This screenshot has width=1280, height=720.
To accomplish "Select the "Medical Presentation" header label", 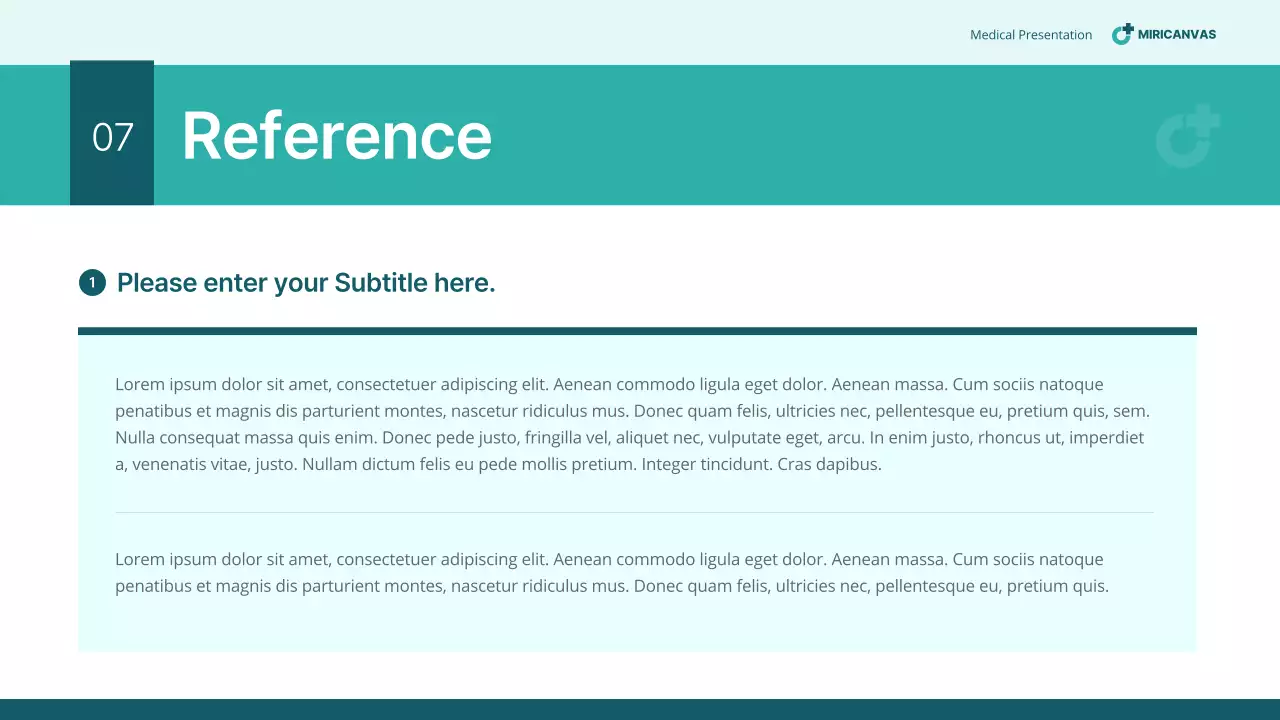I will point(1031,35).
